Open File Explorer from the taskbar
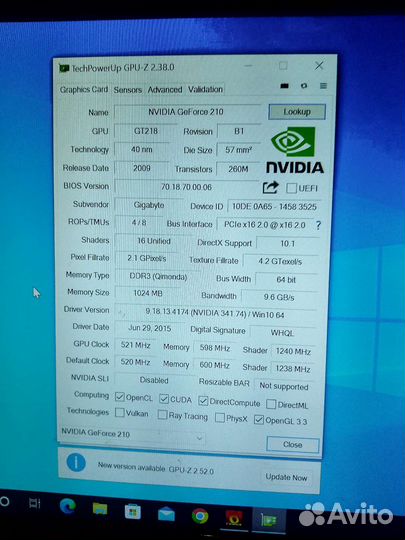405x540 pixels. (100, 508)
